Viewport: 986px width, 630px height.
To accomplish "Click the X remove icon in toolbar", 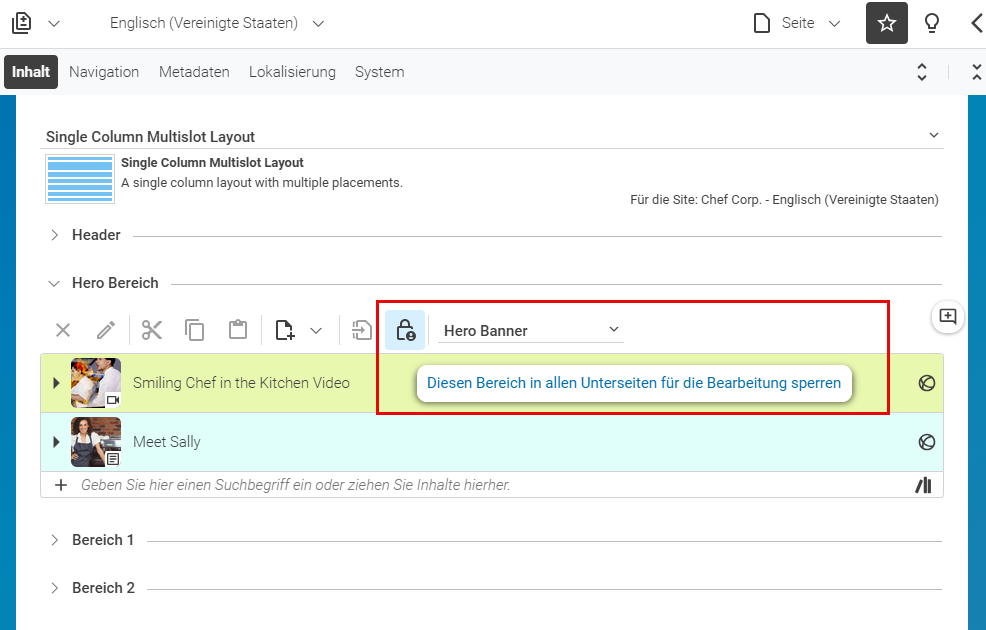I will (x=63, y=330).
